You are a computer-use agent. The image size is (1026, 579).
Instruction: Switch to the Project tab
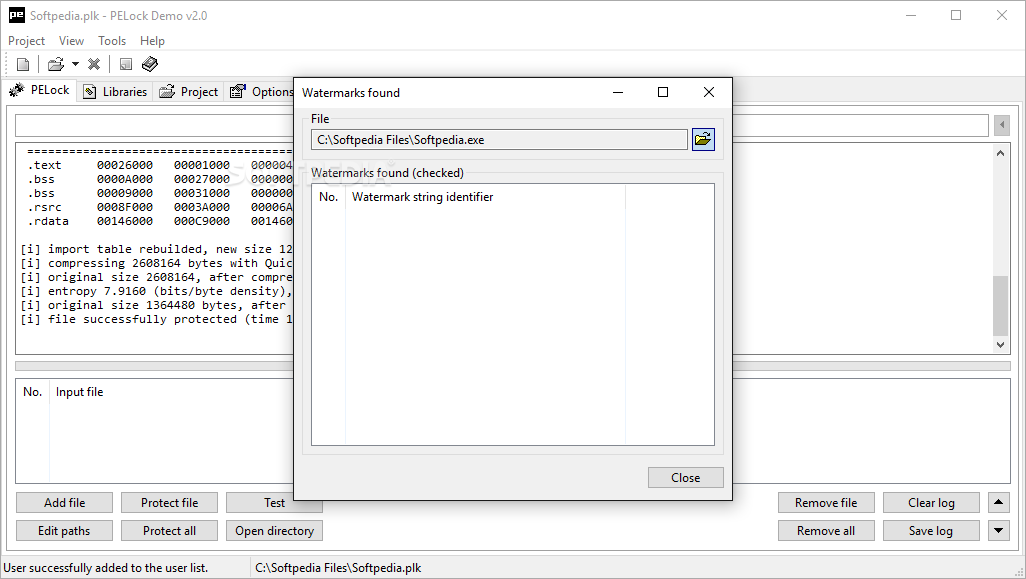[x=188, y=92]
